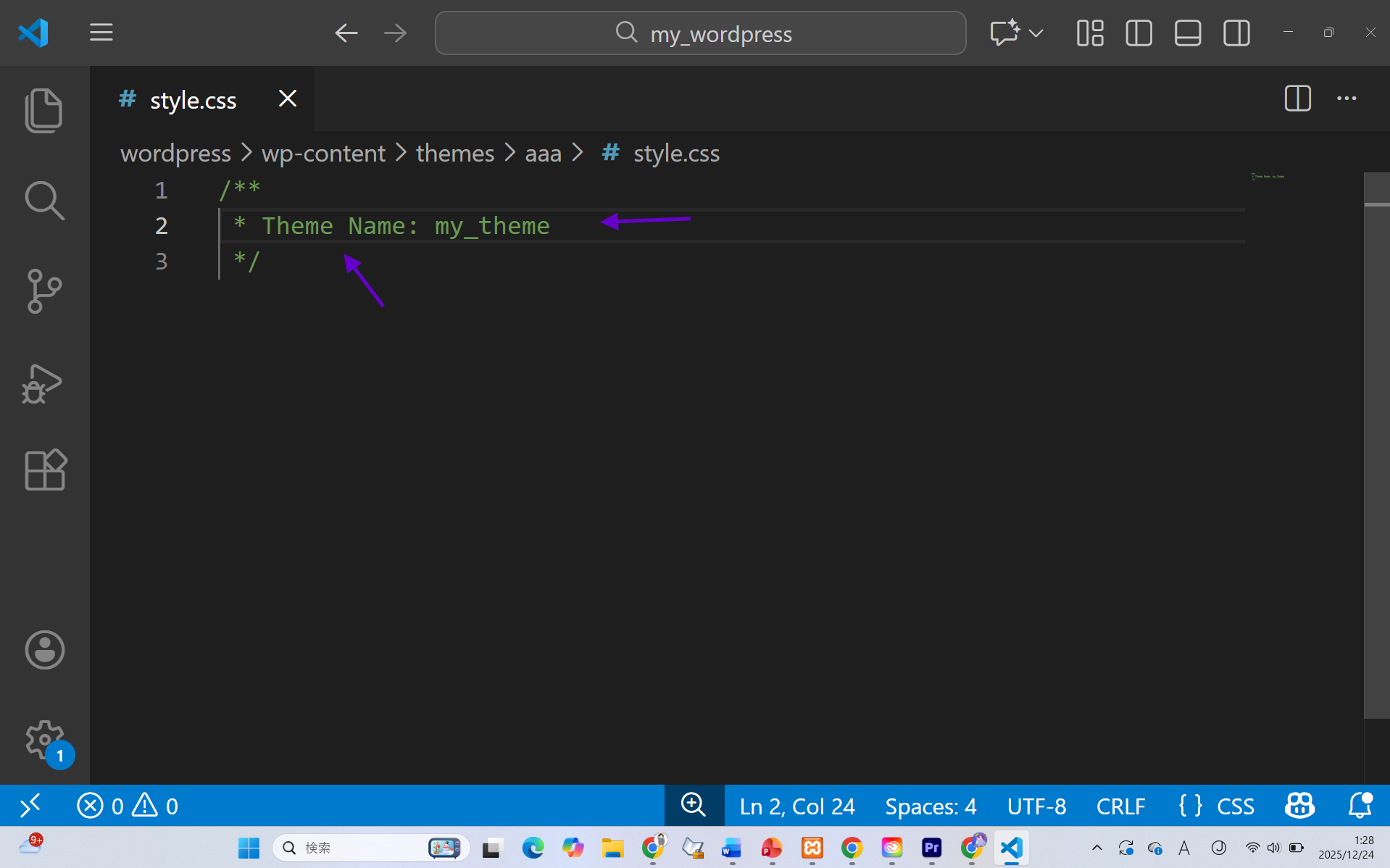Toggle the secondary side bar visibility
Image resolution: width=1390 pixels, height=868 pixels.
point(1236,33)
